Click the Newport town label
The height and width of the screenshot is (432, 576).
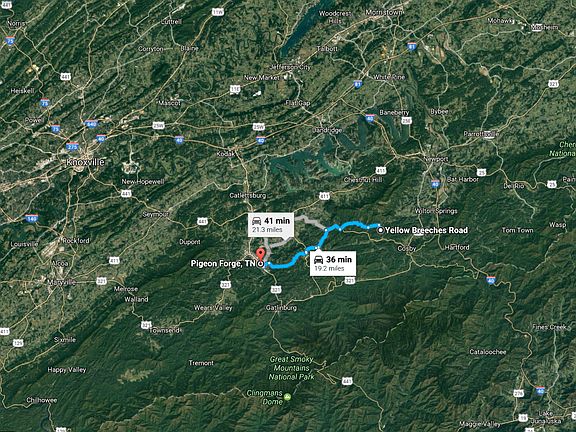436,159
